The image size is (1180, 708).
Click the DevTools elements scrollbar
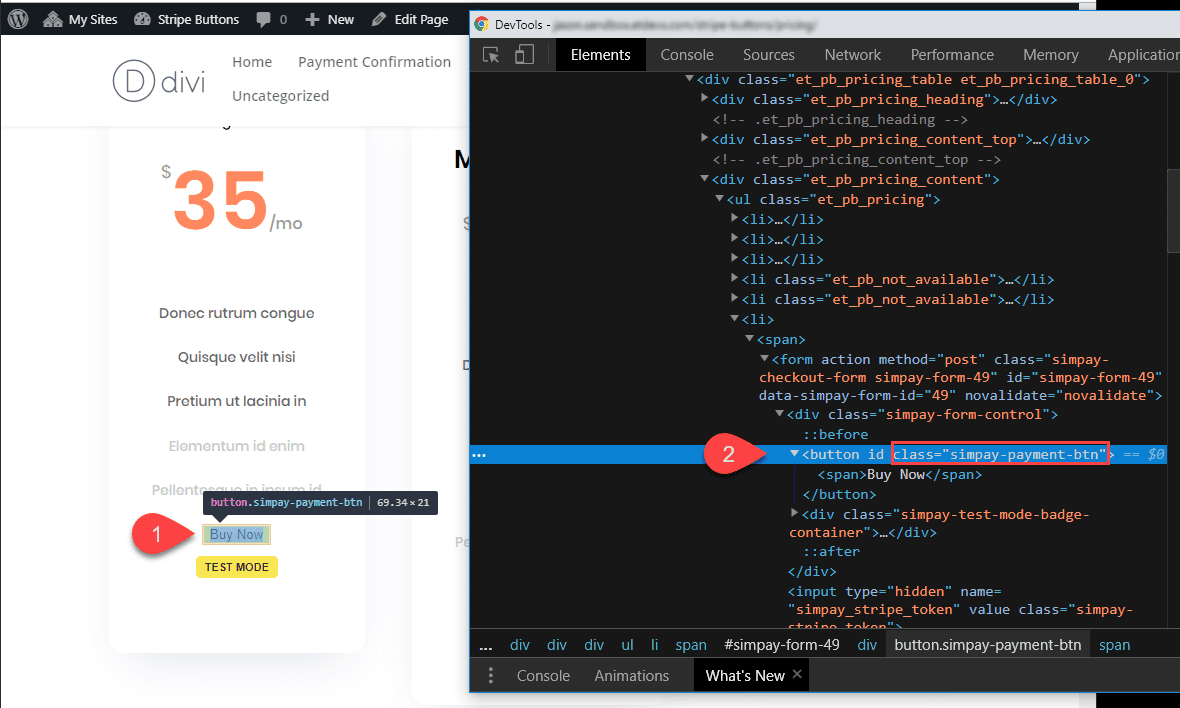1172,210
